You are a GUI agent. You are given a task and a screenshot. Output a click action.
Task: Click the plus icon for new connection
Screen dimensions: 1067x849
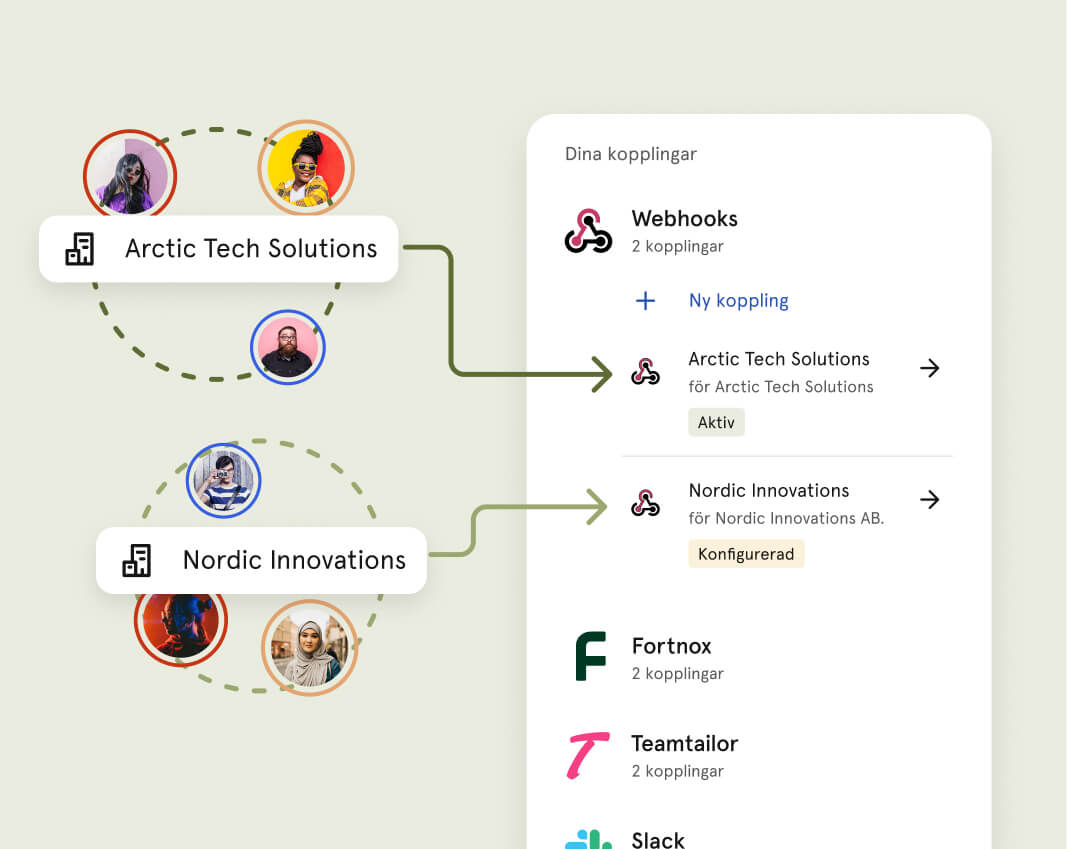645,301
